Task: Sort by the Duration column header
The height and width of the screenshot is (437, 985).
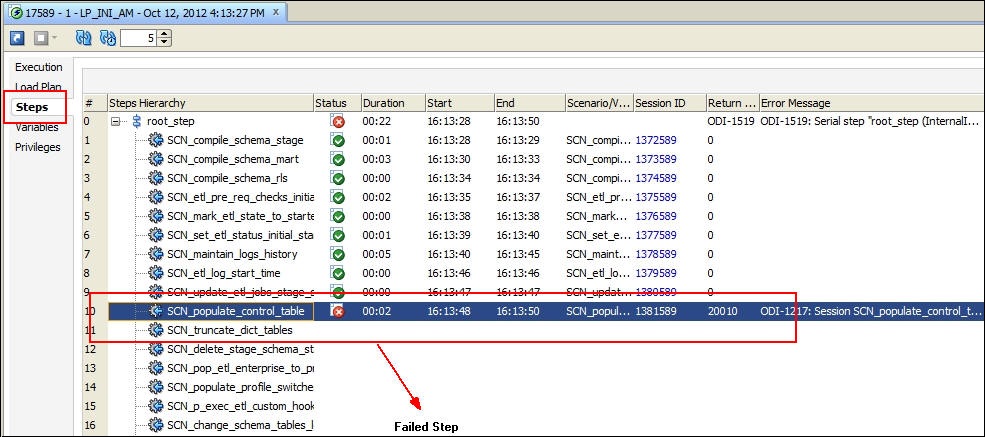Action: (x=393, y=103)
